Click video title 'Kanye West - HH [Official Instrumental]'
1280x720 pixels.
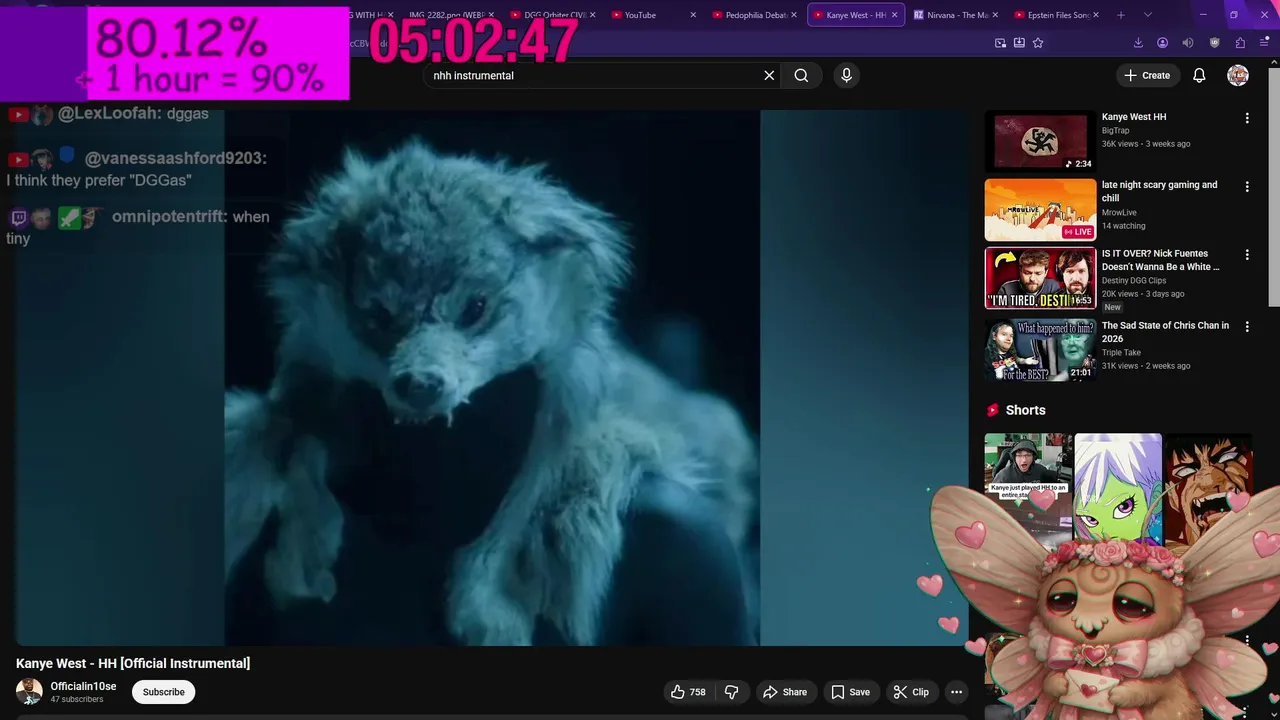(x=133, y=663)
